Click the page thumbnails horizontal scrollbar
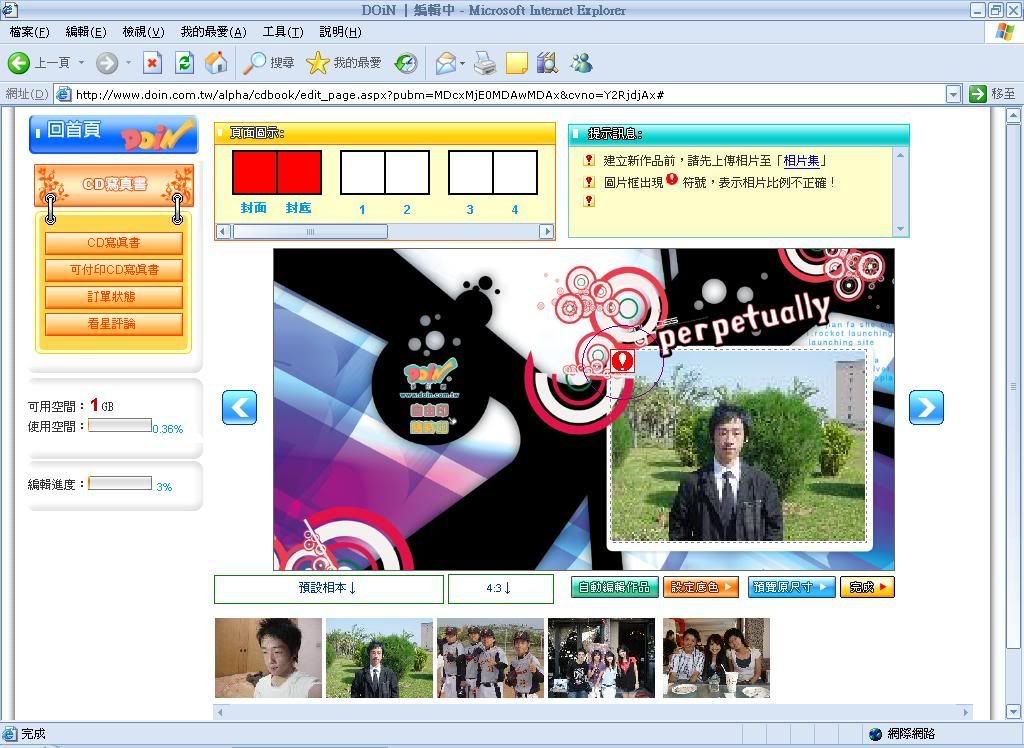Viewport: 1024px width, 748px height. (x=310, y=232)
